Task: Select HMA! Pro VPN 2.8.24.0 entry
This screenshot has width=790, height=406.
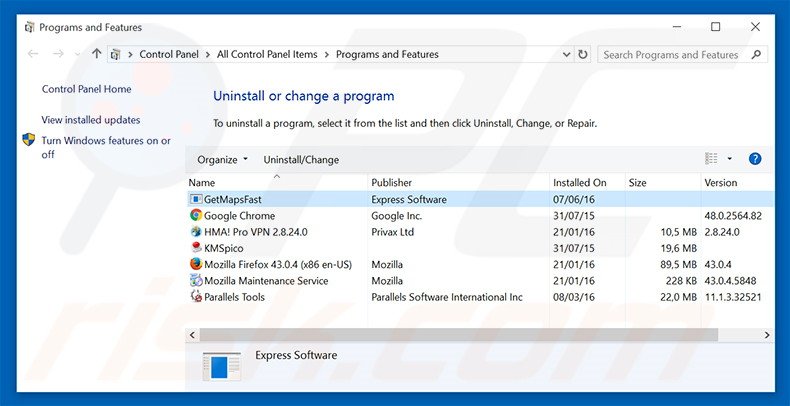Action: [x=255, y=232]
